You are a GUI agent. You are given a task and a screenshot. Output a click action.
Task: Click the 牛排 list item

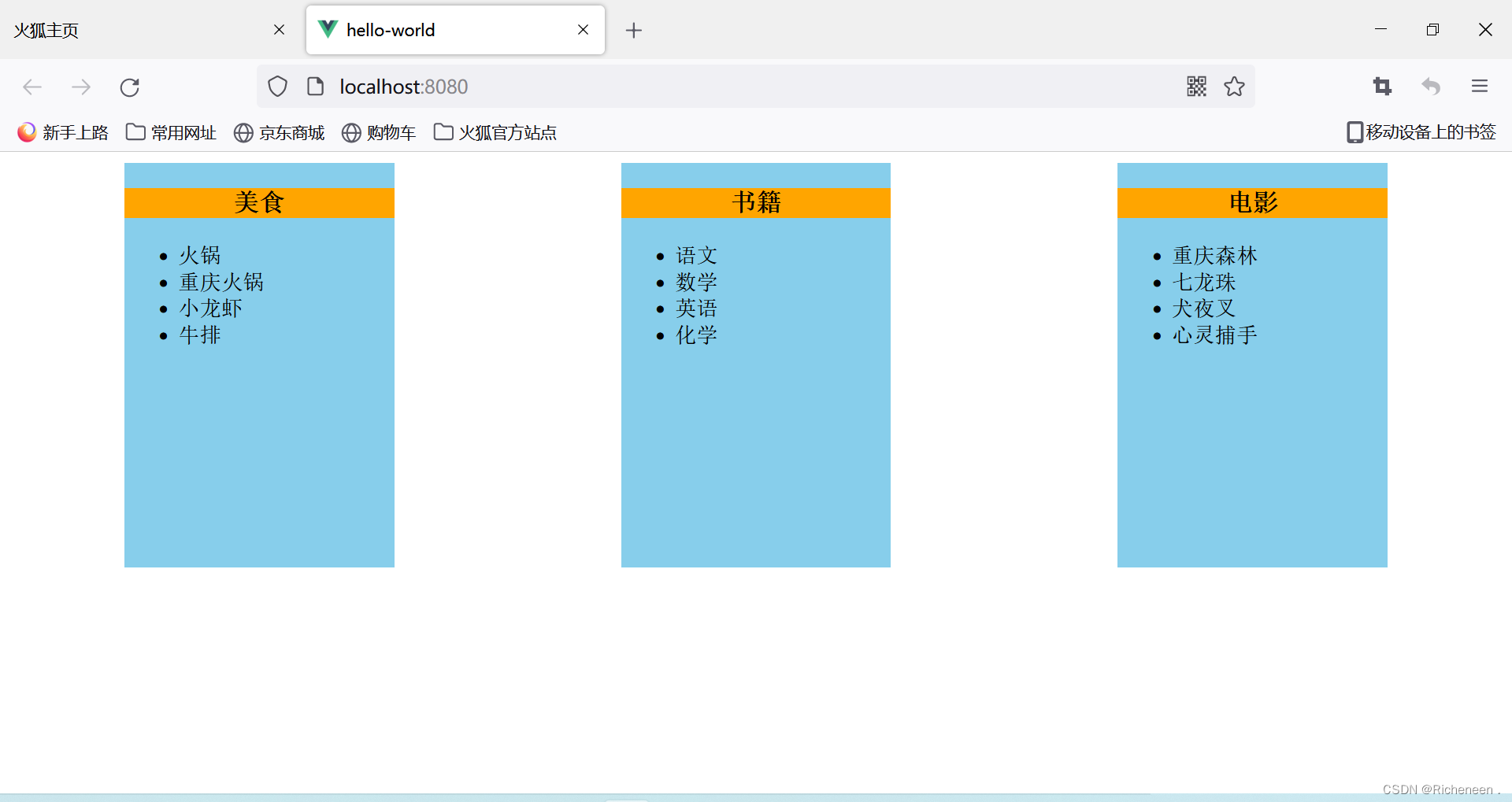200,335
